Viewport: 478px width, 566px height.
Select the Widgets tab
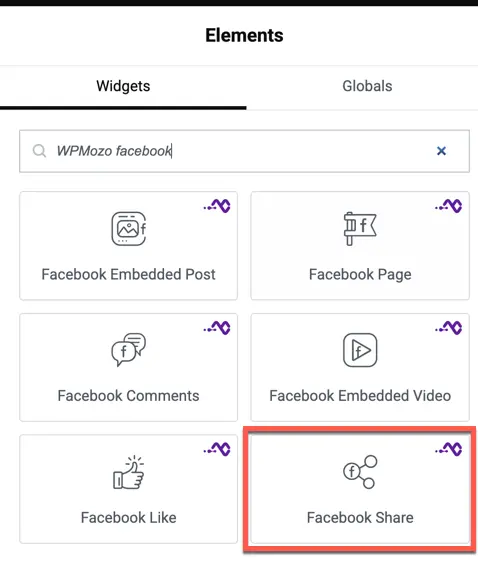pos(123,86)
